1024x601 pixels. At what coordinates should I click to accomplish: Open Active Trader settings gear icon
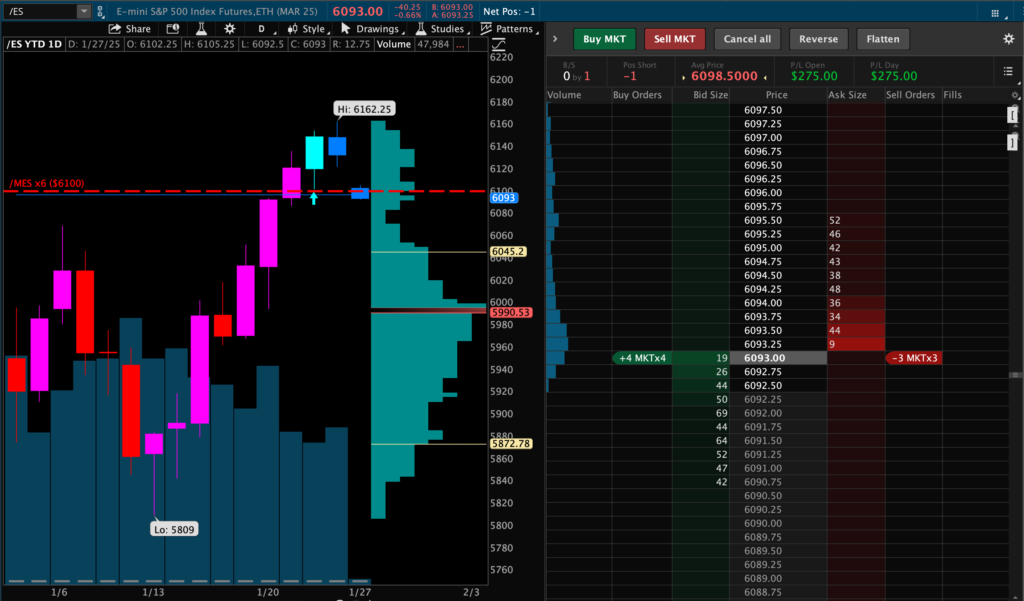pyautogui.click(x=1008, y=39)
